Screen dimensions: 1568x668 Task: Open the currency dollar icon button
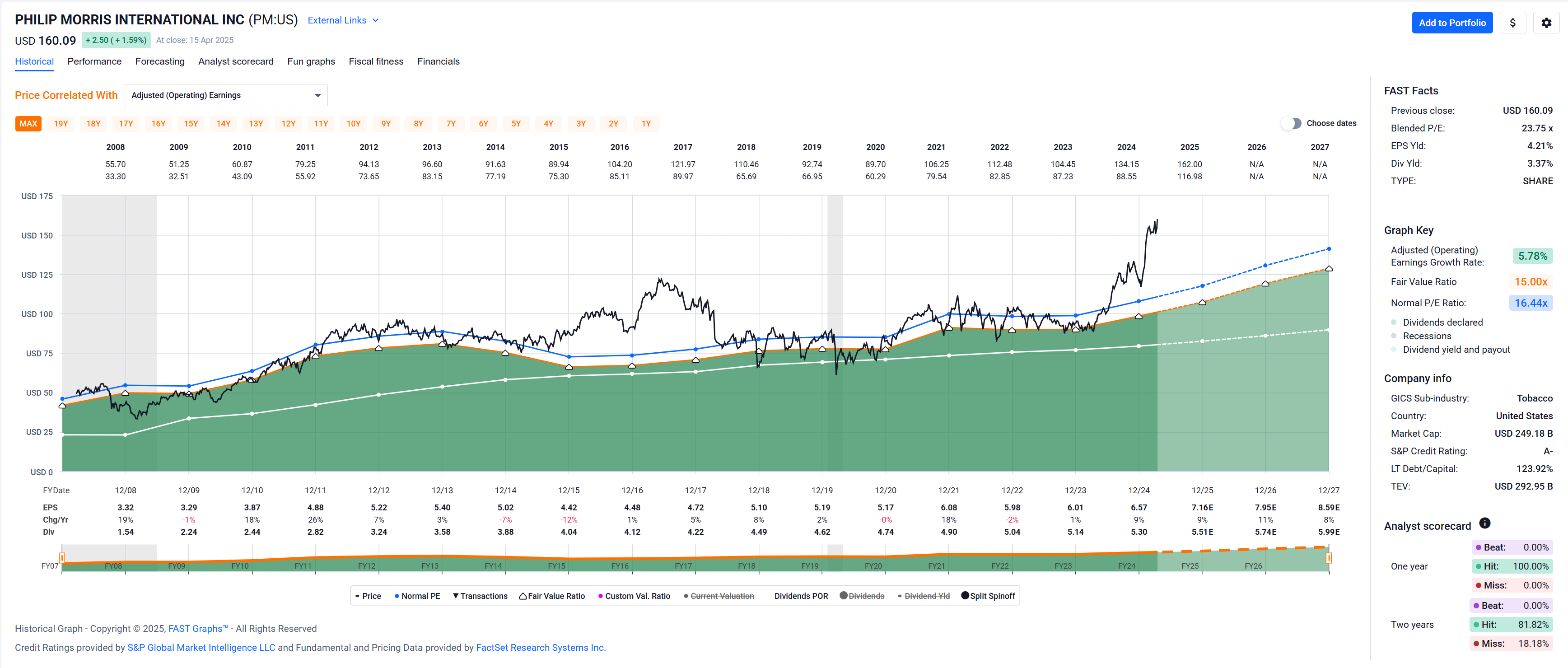1512,23
